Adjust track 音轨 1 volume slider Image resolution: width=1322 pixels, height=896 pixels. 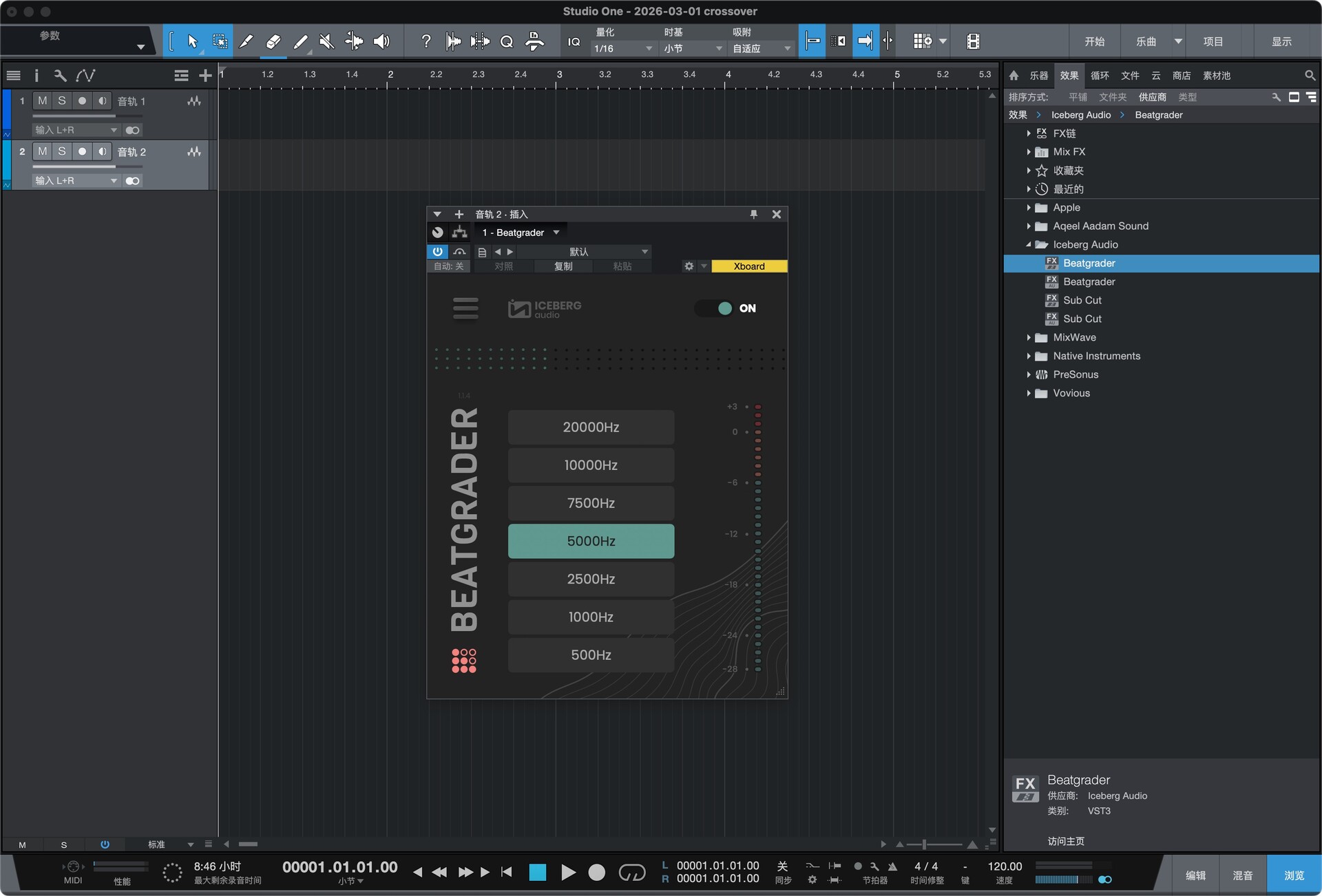[x=76, y=116]
